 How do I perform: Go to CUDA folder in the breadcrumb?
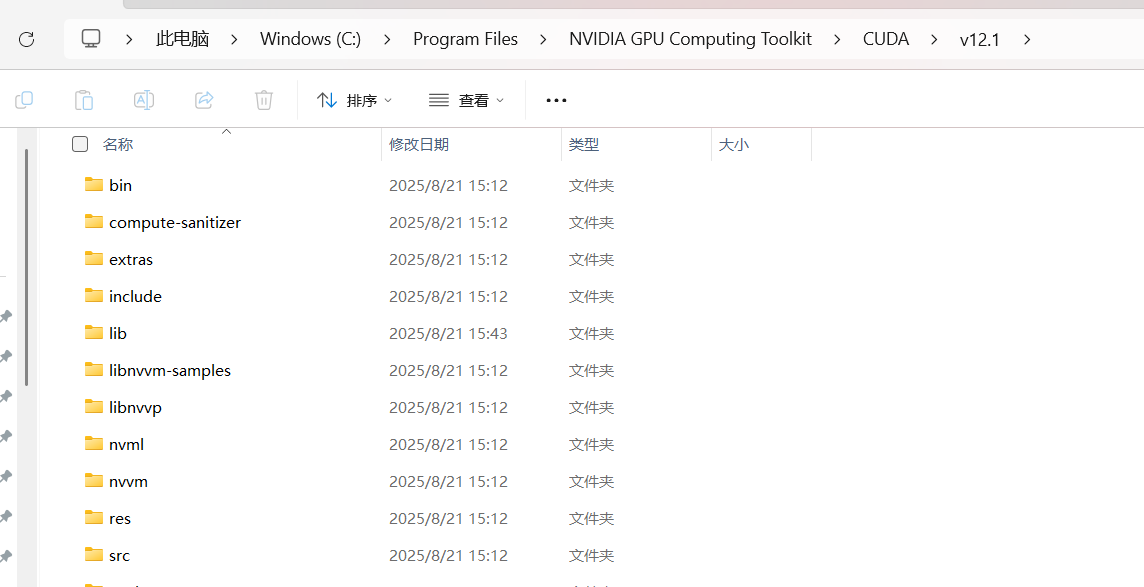click(886, 39)
